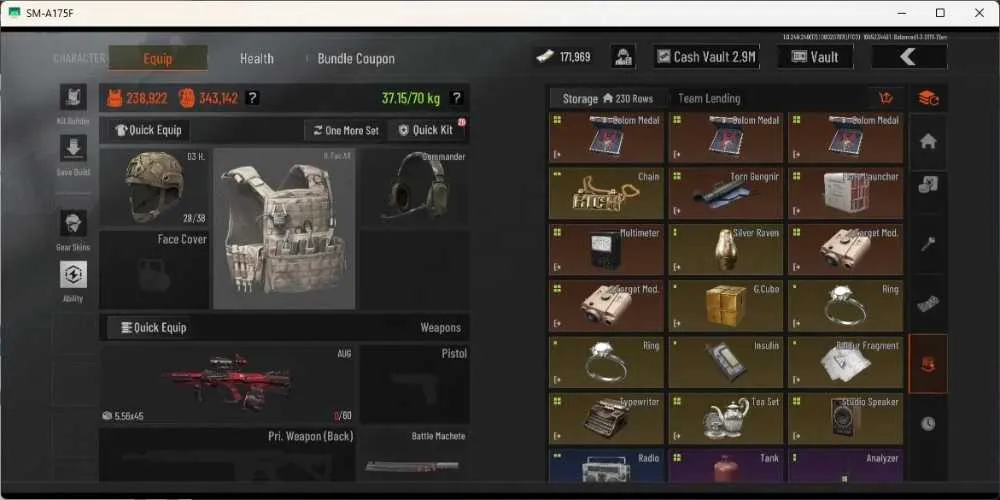The image size is (1000, 500).
Task: Open the Quick Kit button
Action: [x=427, y=130]
